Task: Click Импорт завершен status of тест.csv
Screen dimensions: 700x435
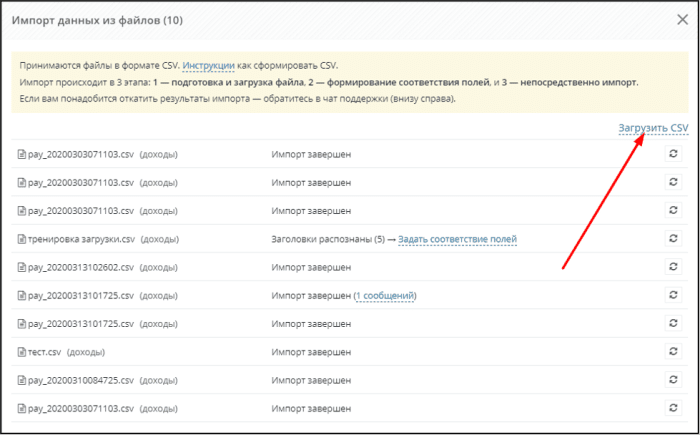Action: [311, 352]
